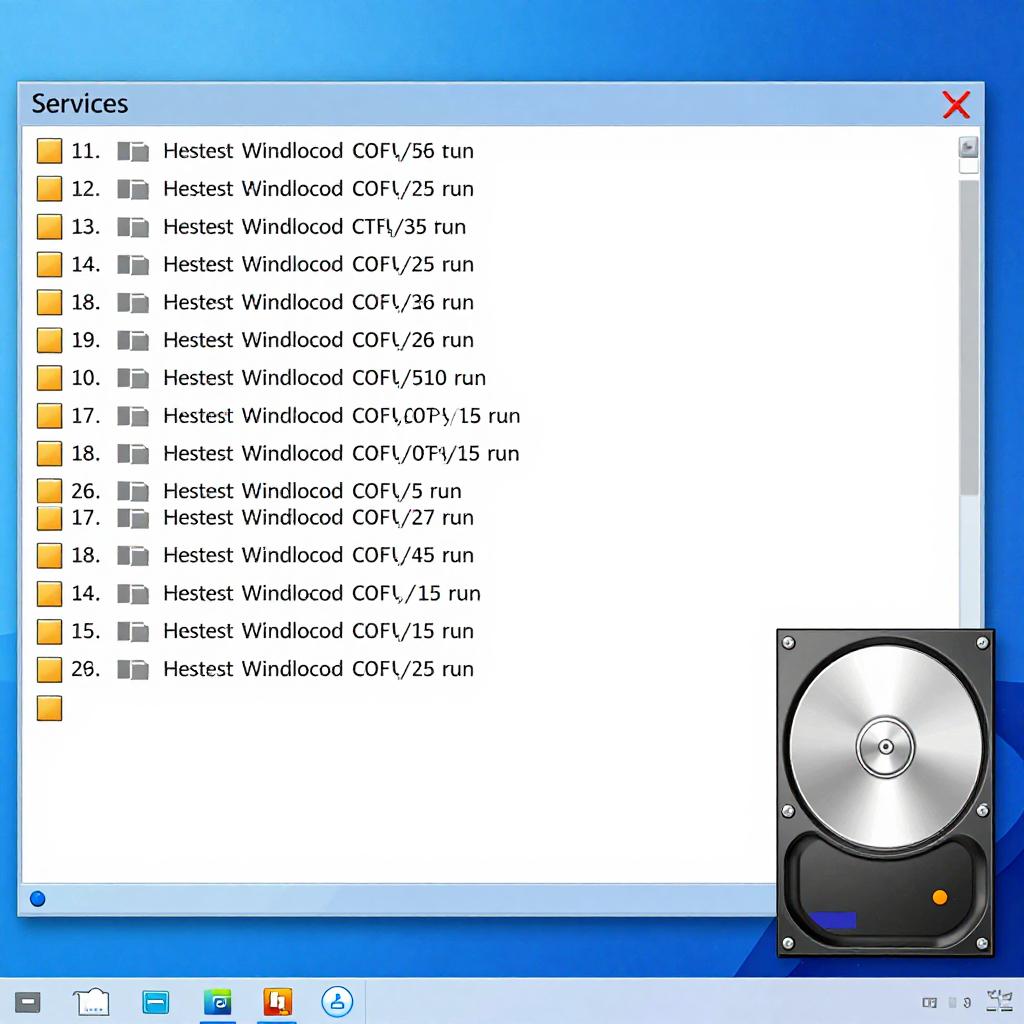Select row 26. "Hestest Windlocod COFl/25 run"
This screenshot has height=1024, width=1024.
click(x=318, y=669)
